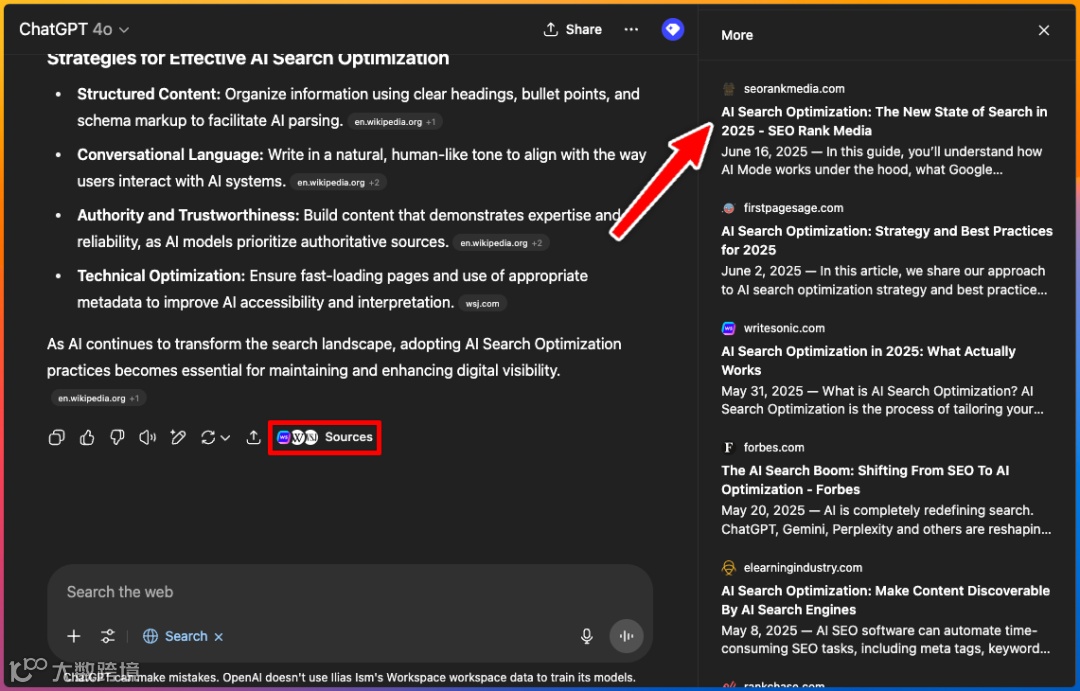The image size is (1080, 691).
Task: Open 'Strategy and Best Practices for 2025' link
Action: click(886, 240)
